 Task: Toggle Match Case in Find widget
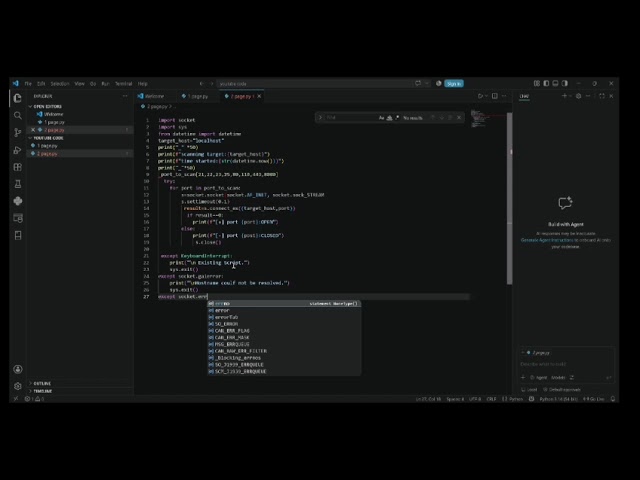point(382,118)
